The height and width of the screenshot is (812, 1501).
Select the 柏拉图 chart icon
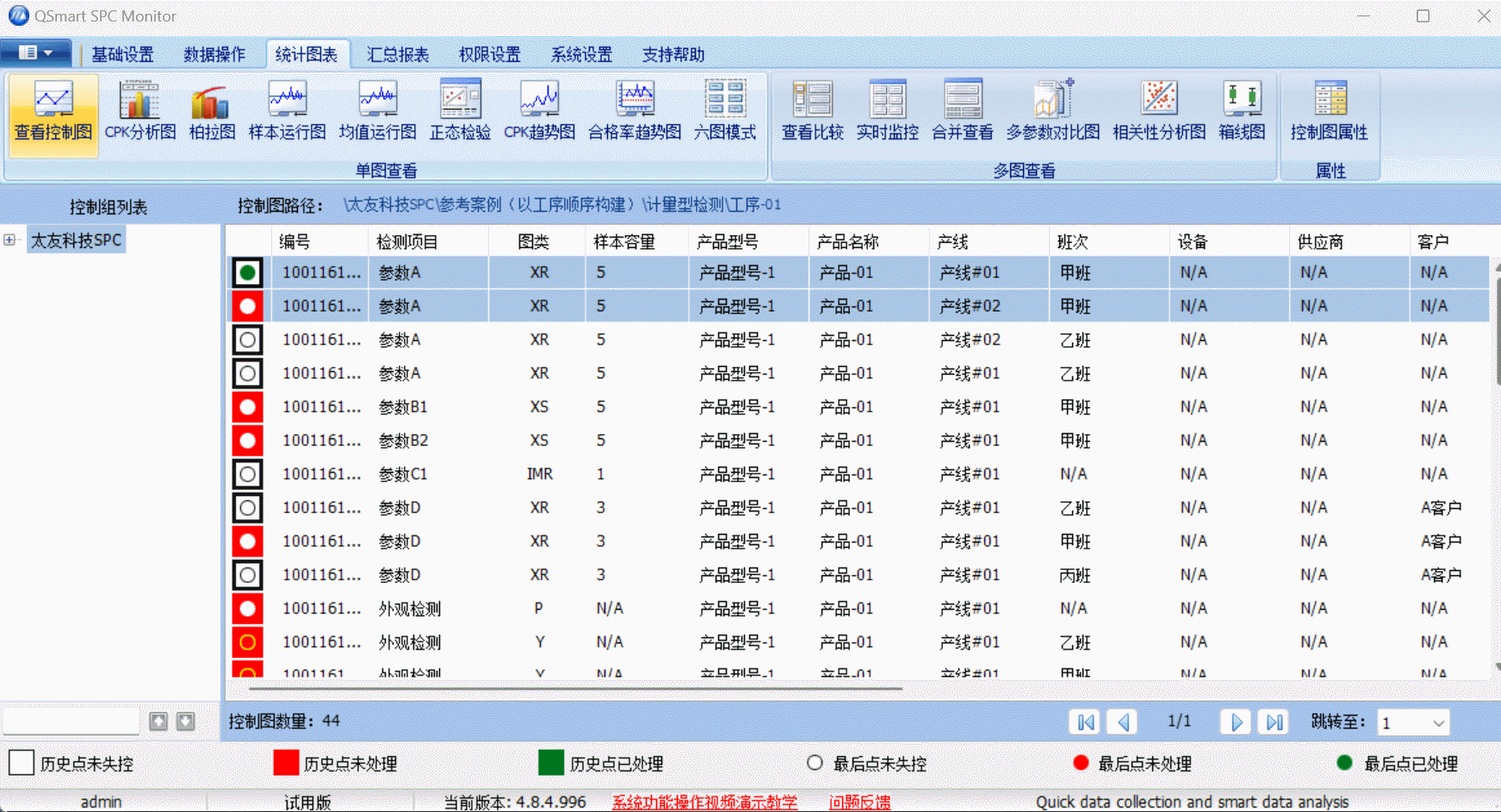[209, 110]
